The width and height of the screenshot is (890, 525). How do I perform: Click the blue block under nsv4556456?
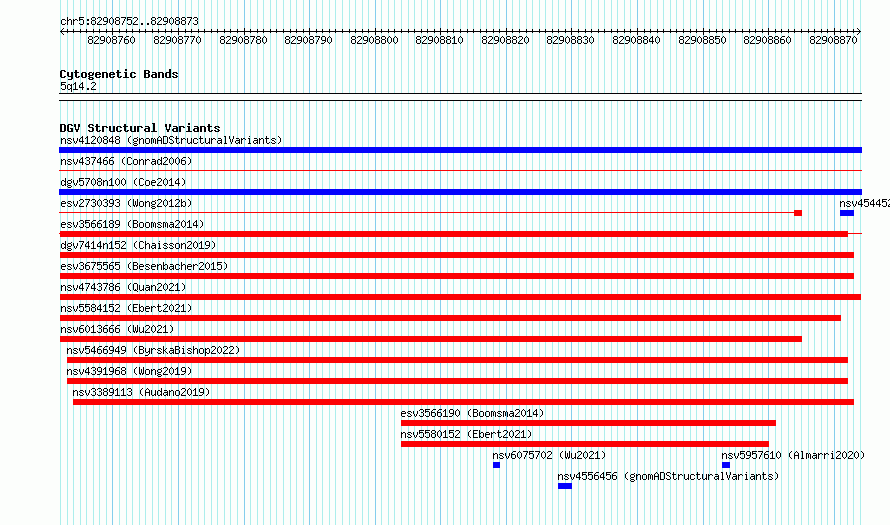click(x=565, y=486)
